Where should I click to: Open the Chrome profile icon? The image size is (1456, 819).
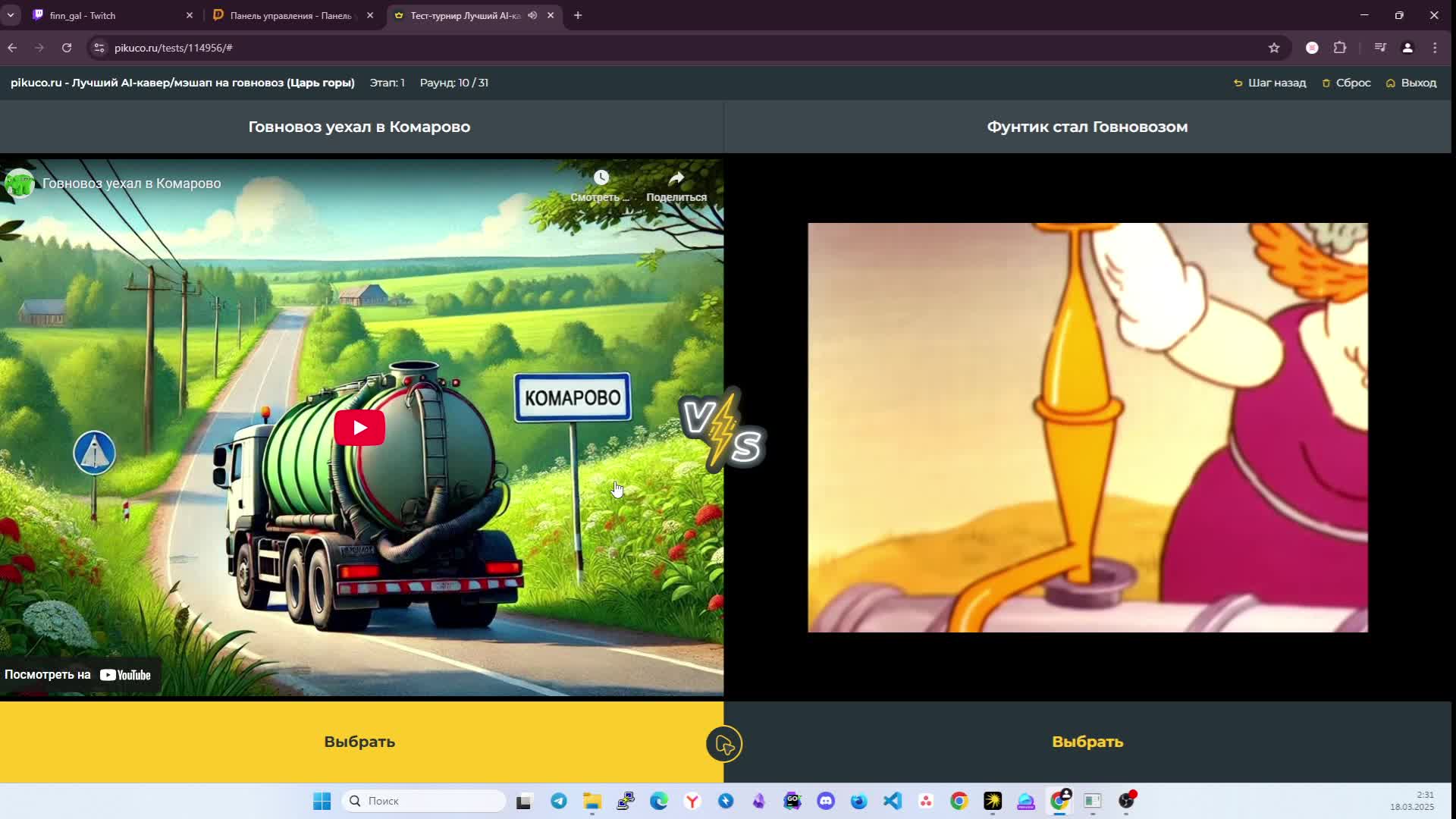tap(1407, 48)
